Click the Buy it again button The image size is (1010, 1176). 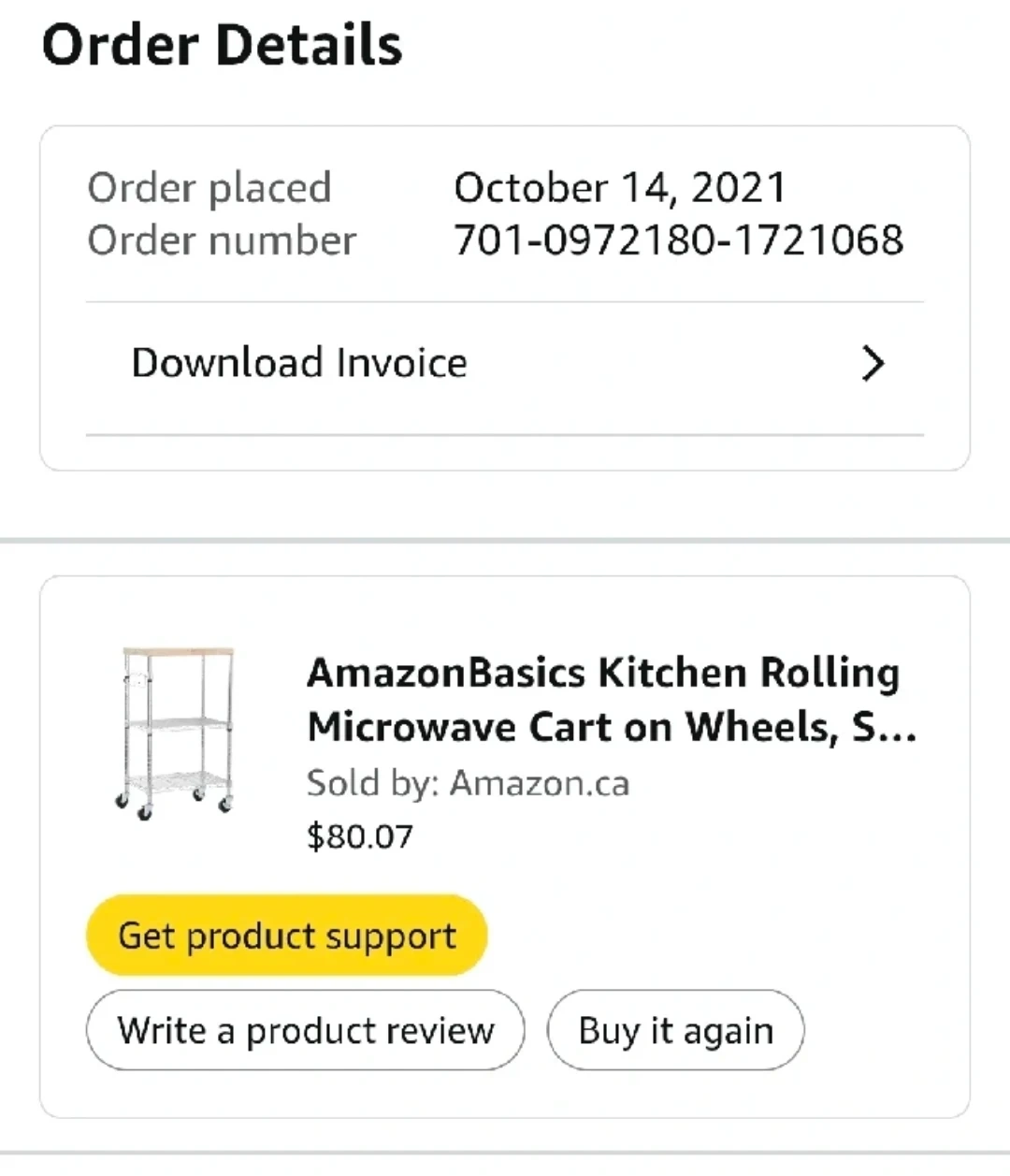[675, 1030]
